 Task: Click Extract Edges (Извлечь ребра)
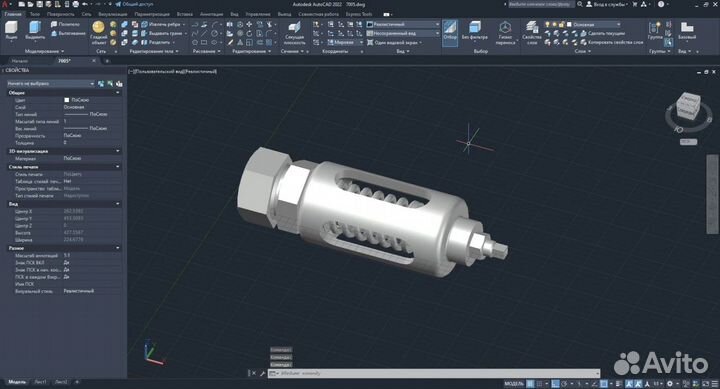tap(161, 24)
